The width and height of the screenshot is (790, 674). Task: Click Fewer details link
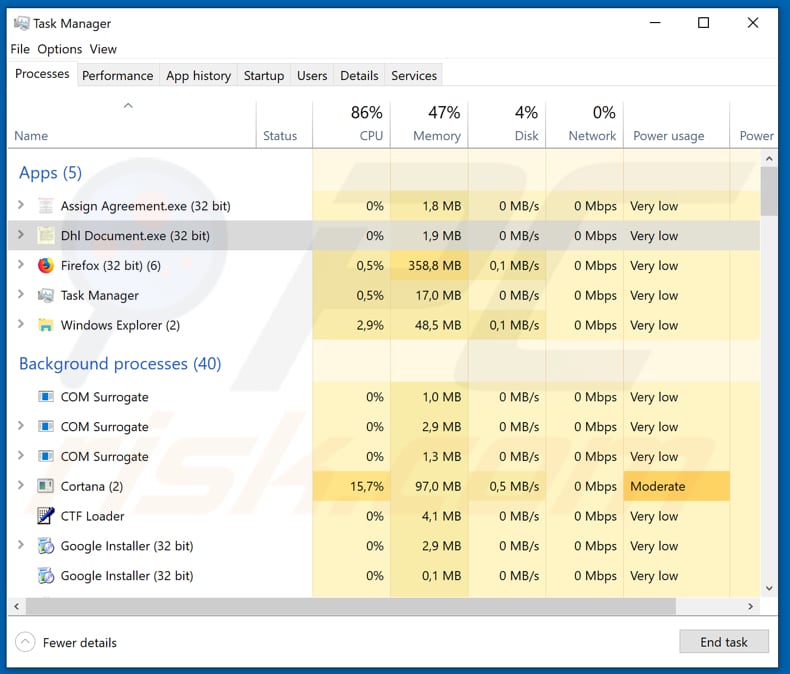tap(80, 643)
